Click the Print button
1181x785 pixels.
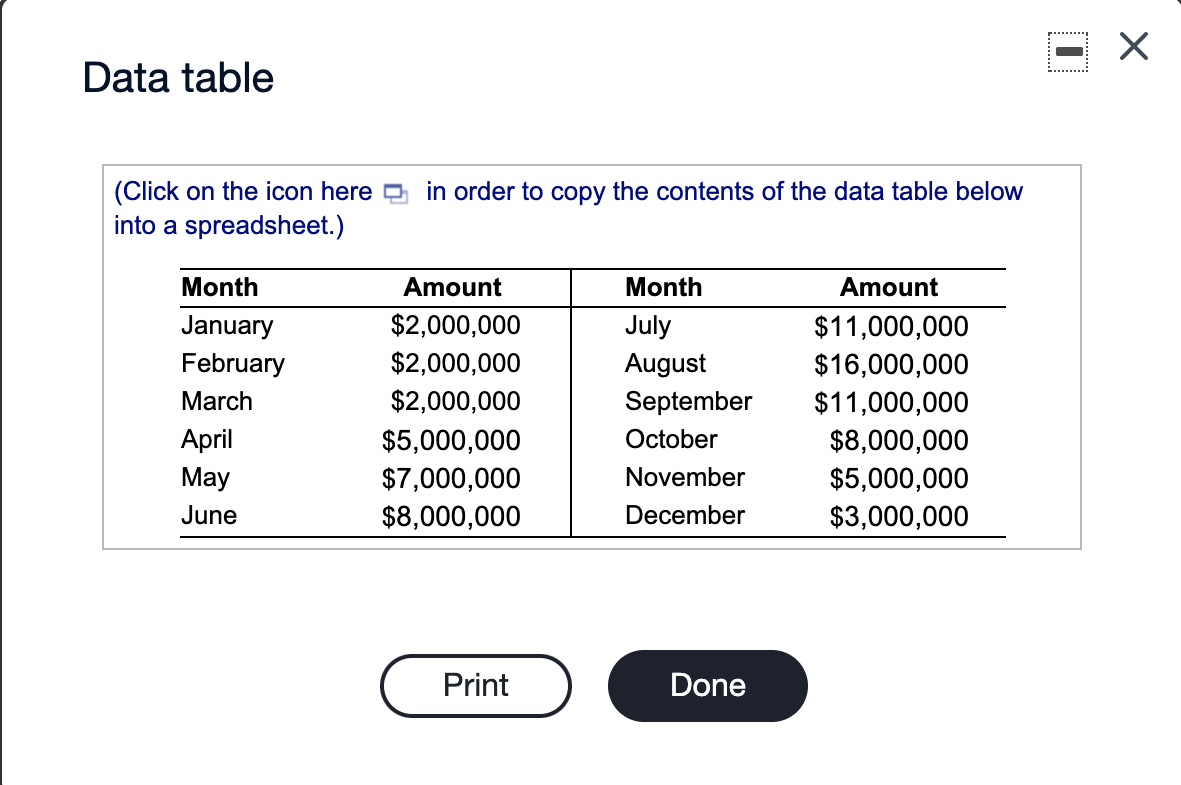pos(475,686)
